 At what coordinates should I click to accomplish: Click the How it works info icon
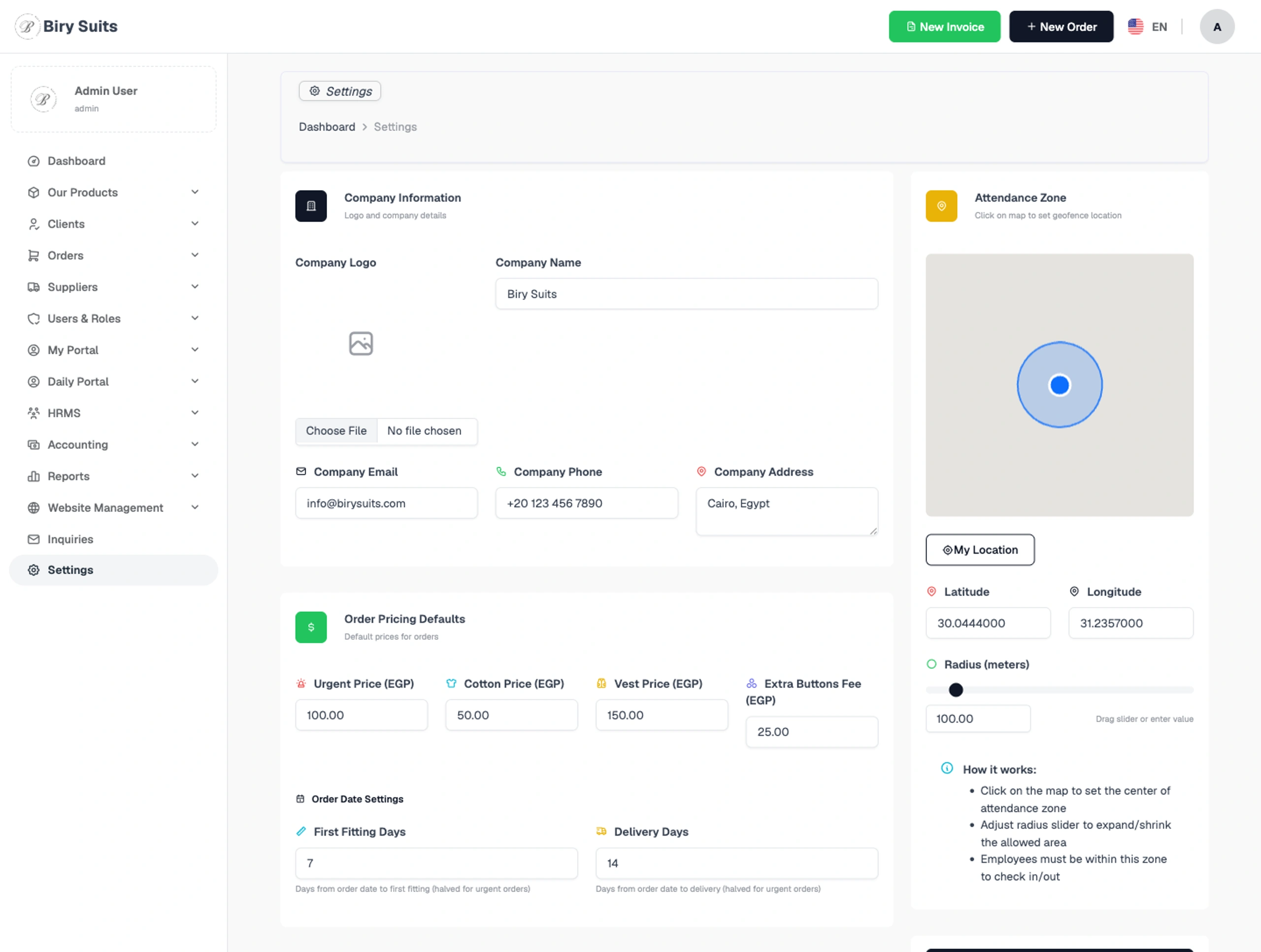[947, 768]
